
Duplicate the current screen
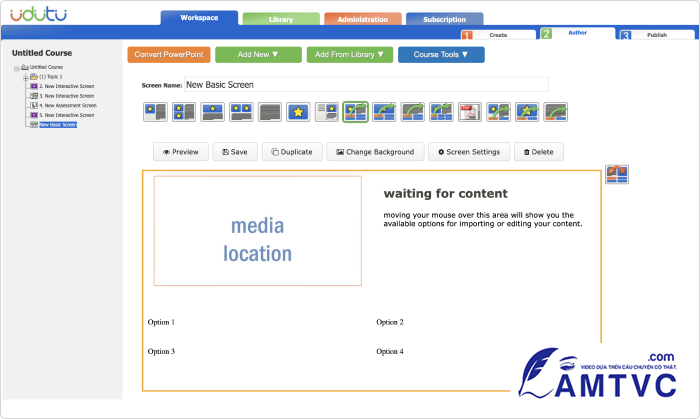tap(292, 152)
